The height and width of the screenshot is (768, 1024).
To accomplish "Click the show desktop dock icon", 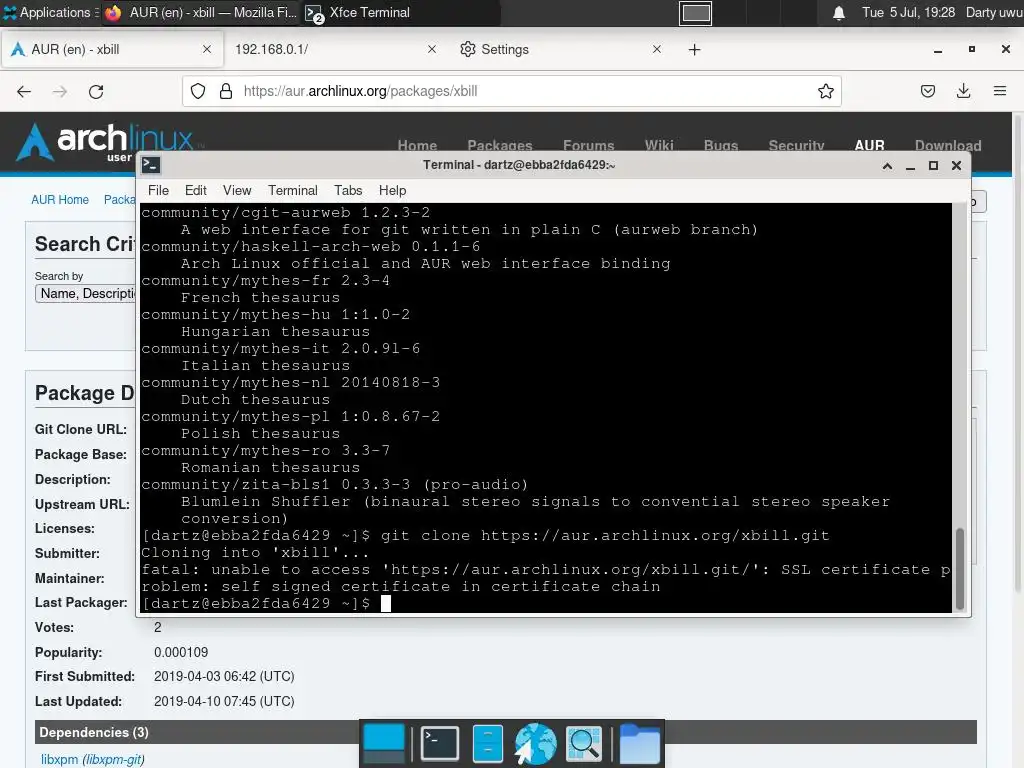I will point(383,744).
